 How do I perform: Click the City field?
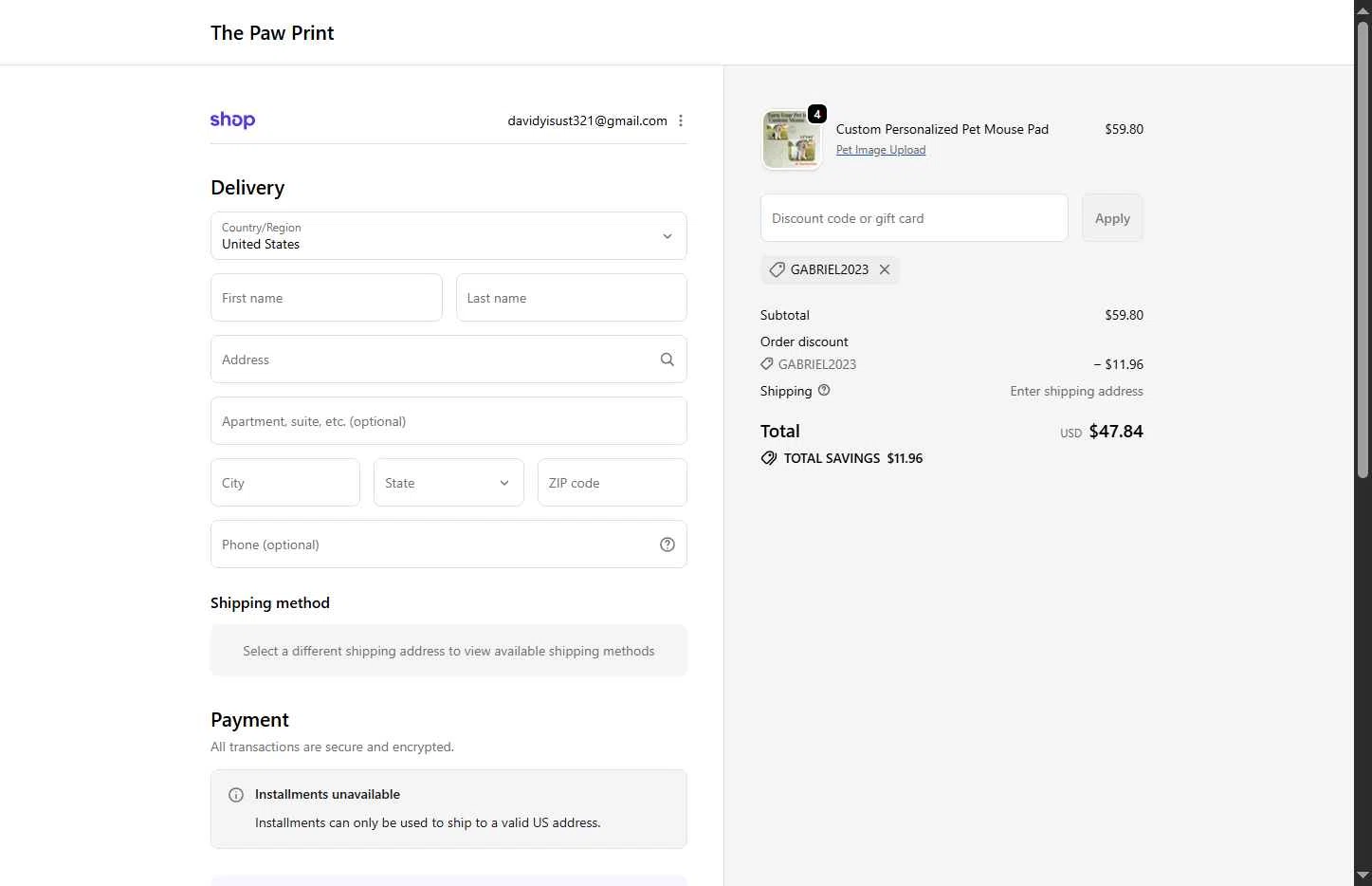point(285,483)
